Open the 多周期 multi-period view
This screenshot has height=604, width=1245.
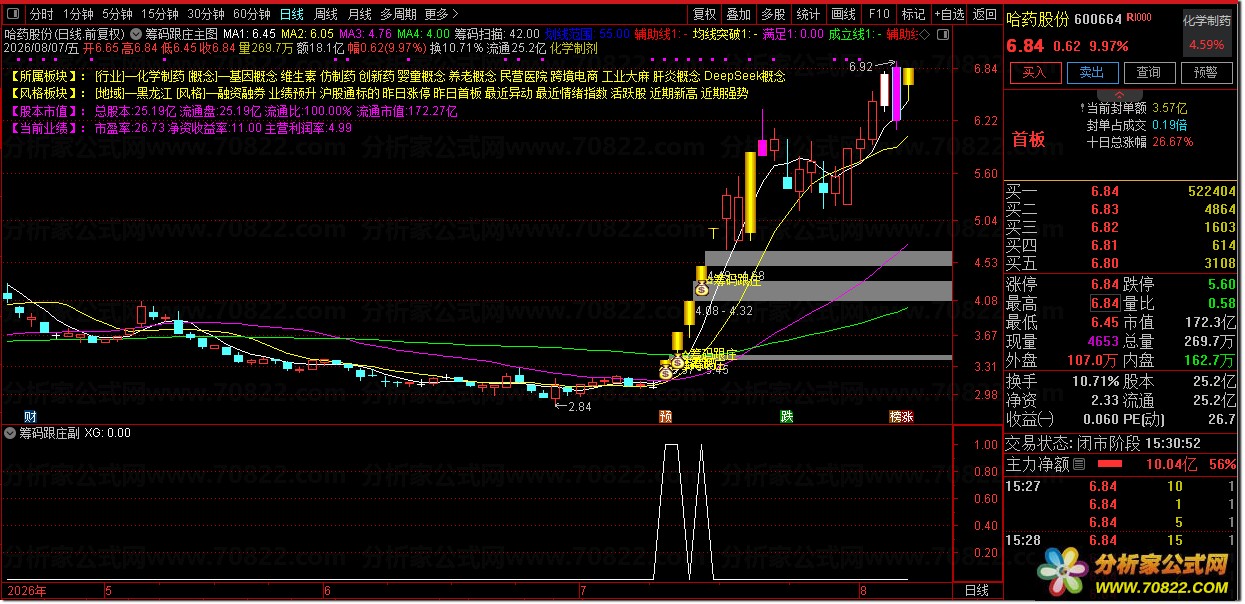tap(398, 15)
